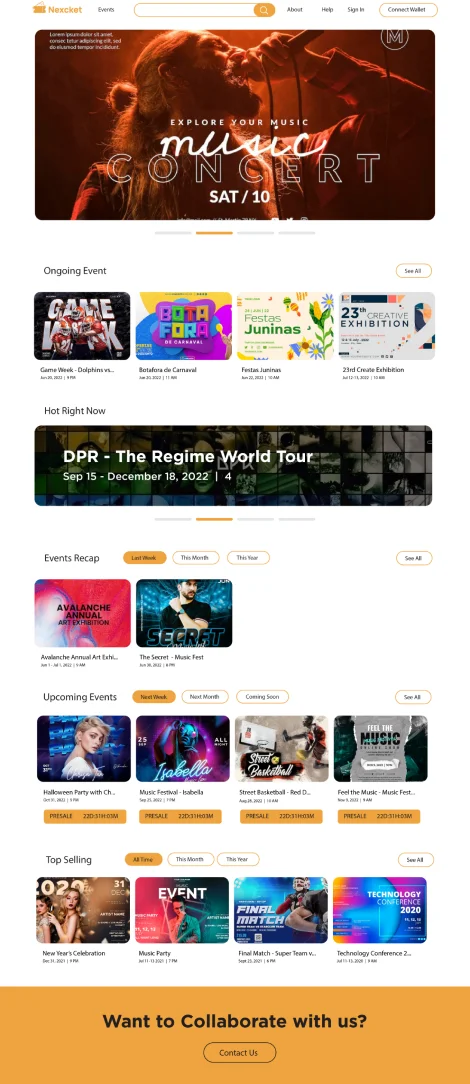Click the Connect Wallet button
470x1084 pixels.
408,10
